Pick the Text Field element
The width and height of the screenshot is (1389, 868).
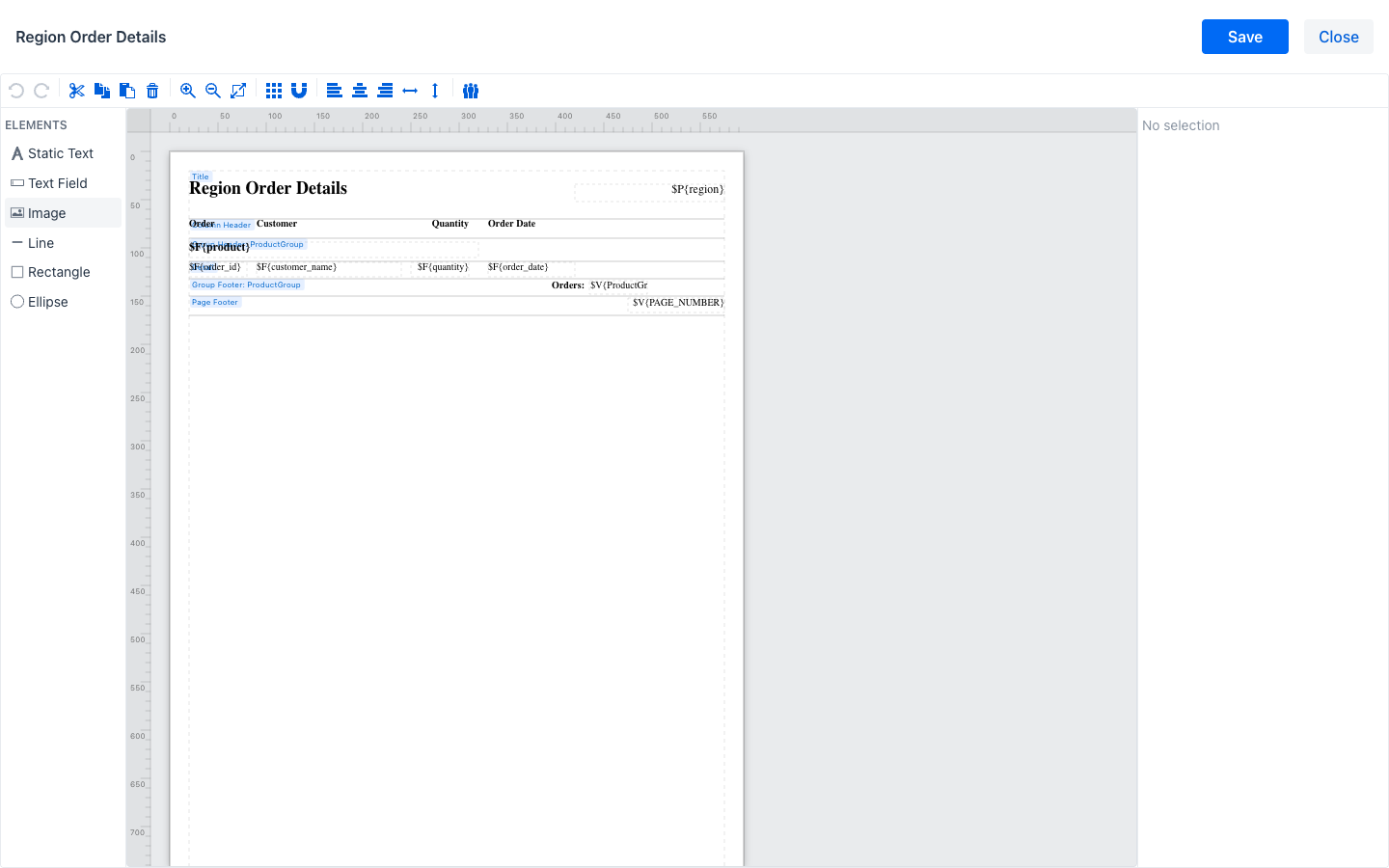coord(64,183)
